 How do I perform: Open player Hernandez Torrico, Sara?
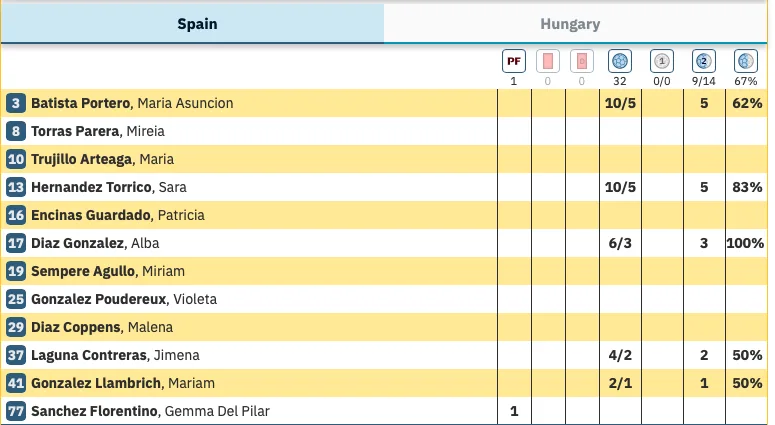pyautogui.click(x=109, y=187)
